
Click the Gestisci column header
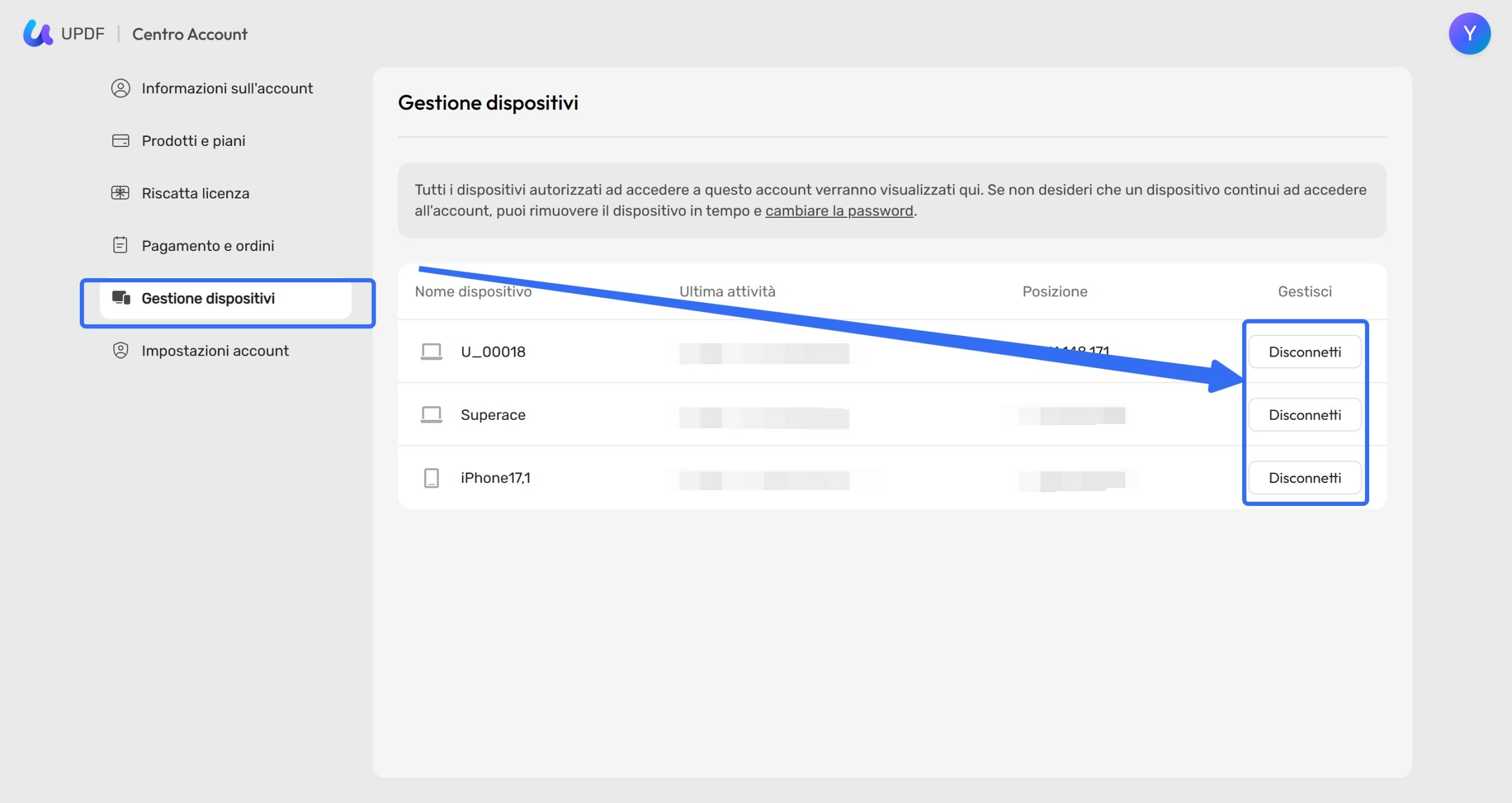[1305, 292]
